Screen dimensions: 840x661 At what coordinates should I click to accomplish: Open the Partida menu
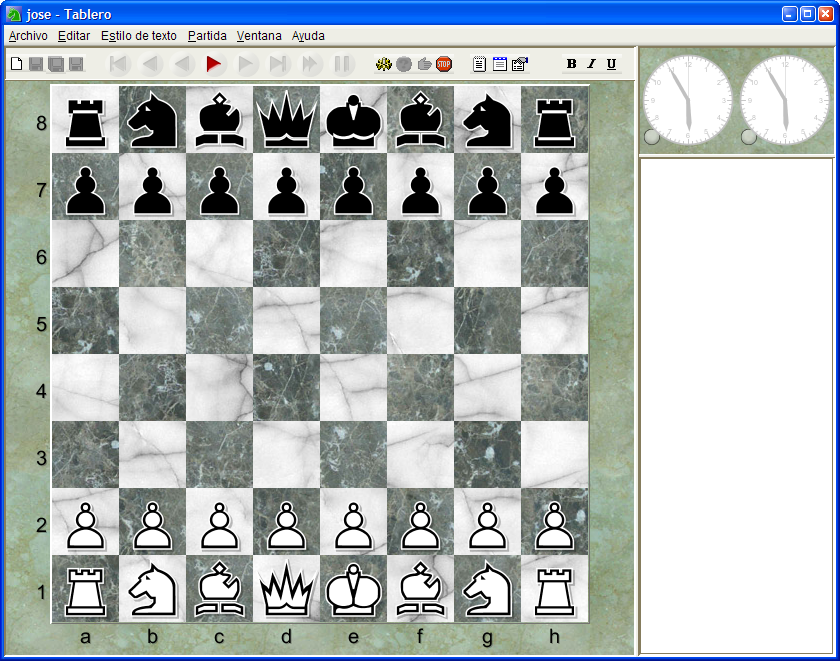207,36
